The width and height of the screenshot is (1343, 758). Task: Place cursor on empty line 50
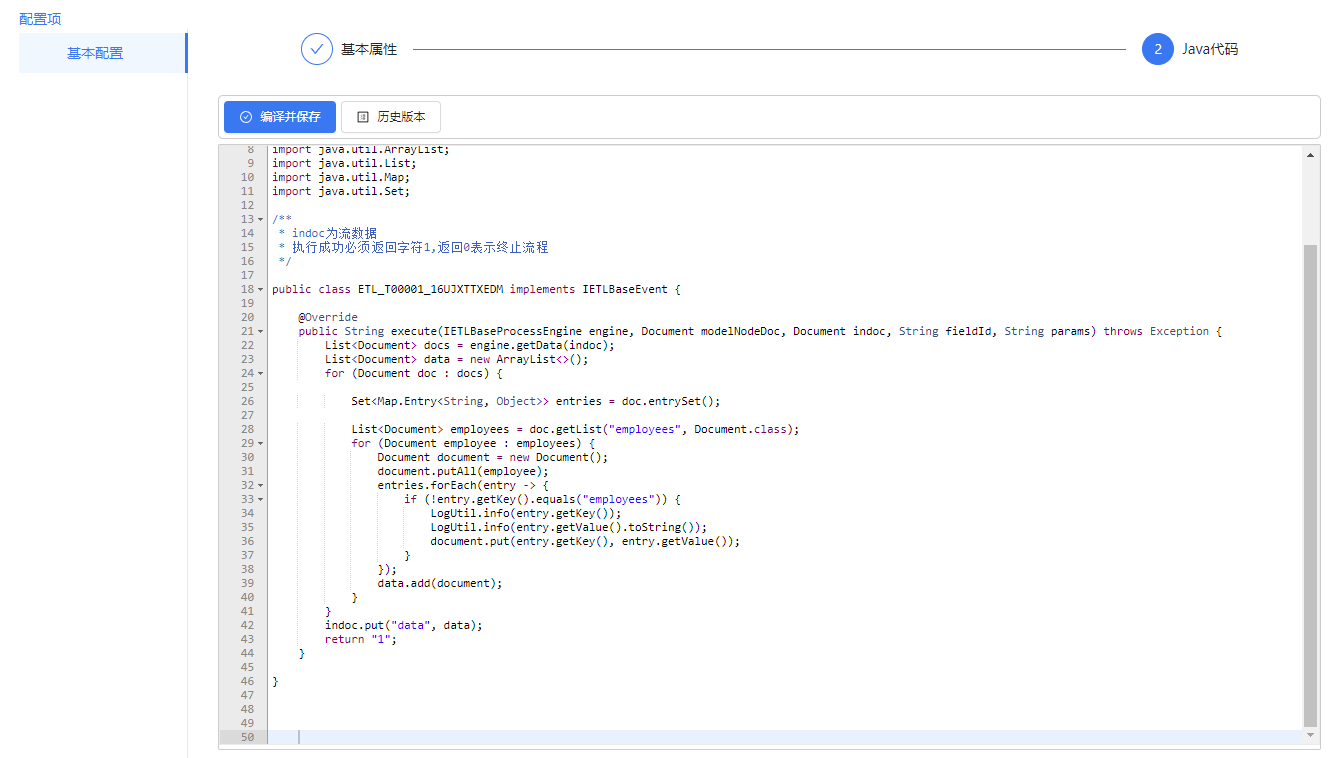[785, 737]
